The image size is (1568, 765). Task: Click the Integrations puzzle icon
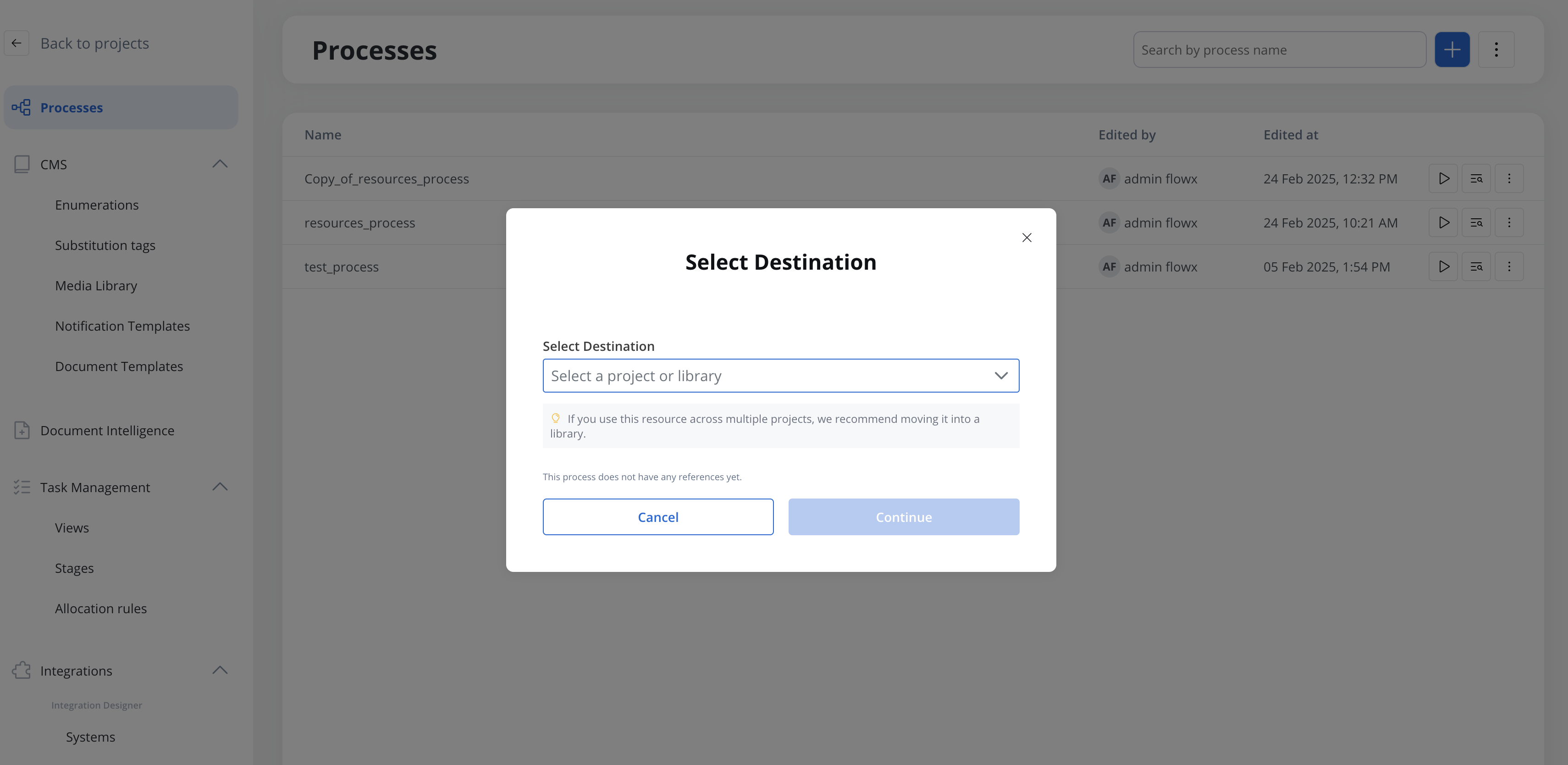(21, 671)
